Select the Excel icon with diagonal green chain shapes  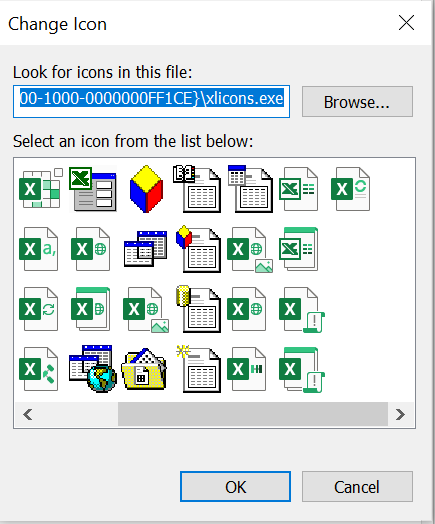pyautogui.click(x=39, y=369)
